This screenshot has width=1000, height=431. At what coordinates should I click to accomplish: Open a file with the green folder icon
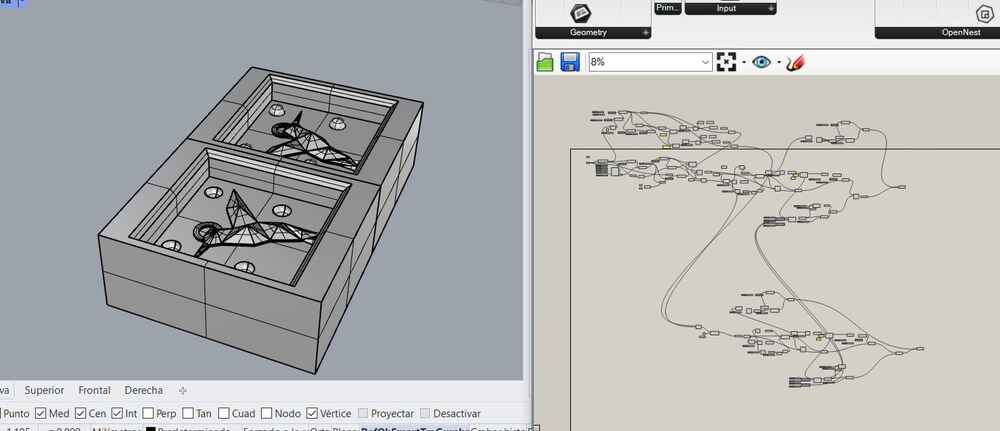point(545,62)
